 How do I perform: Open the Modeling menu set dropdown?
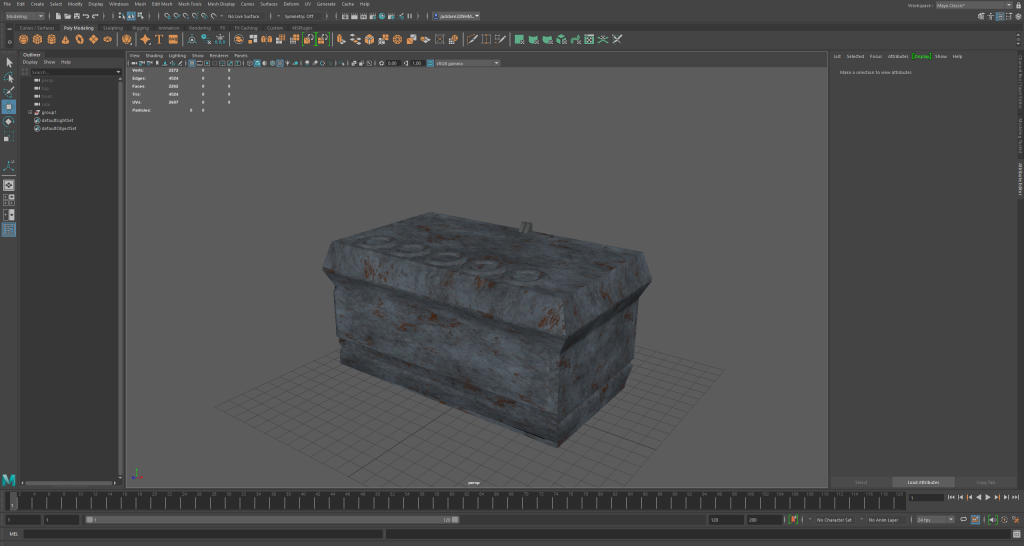(x=24, y=16)
